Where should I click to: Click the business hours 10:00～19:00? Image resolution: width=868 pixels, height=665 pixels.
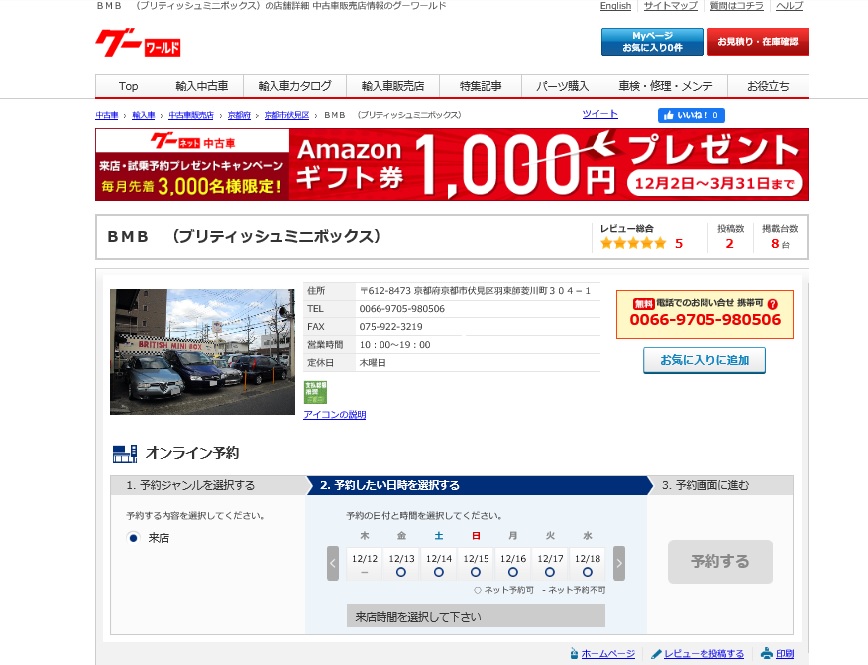(395, 344)
